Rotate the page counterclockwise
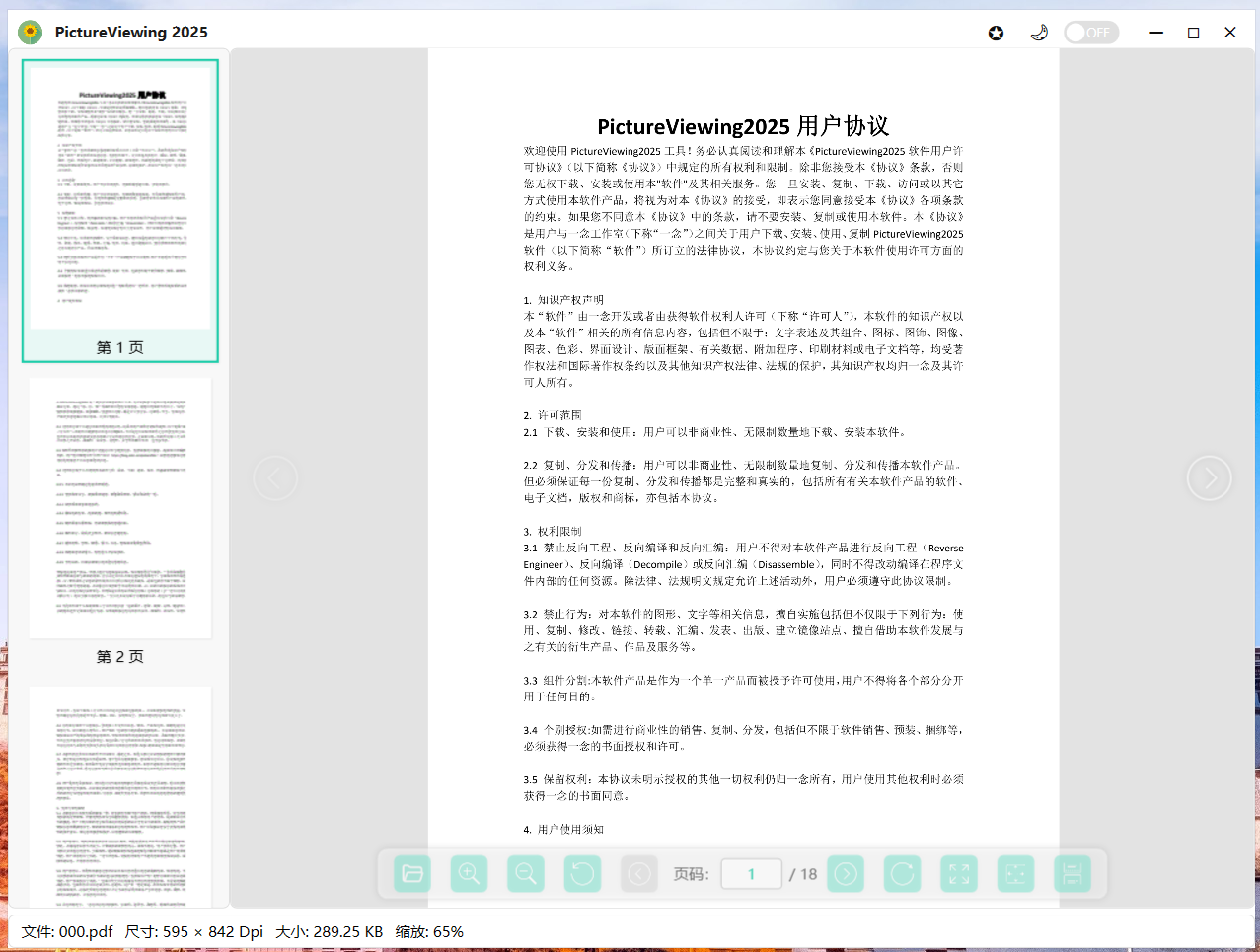The image size is (1260, 952). [x=582, y=873]
